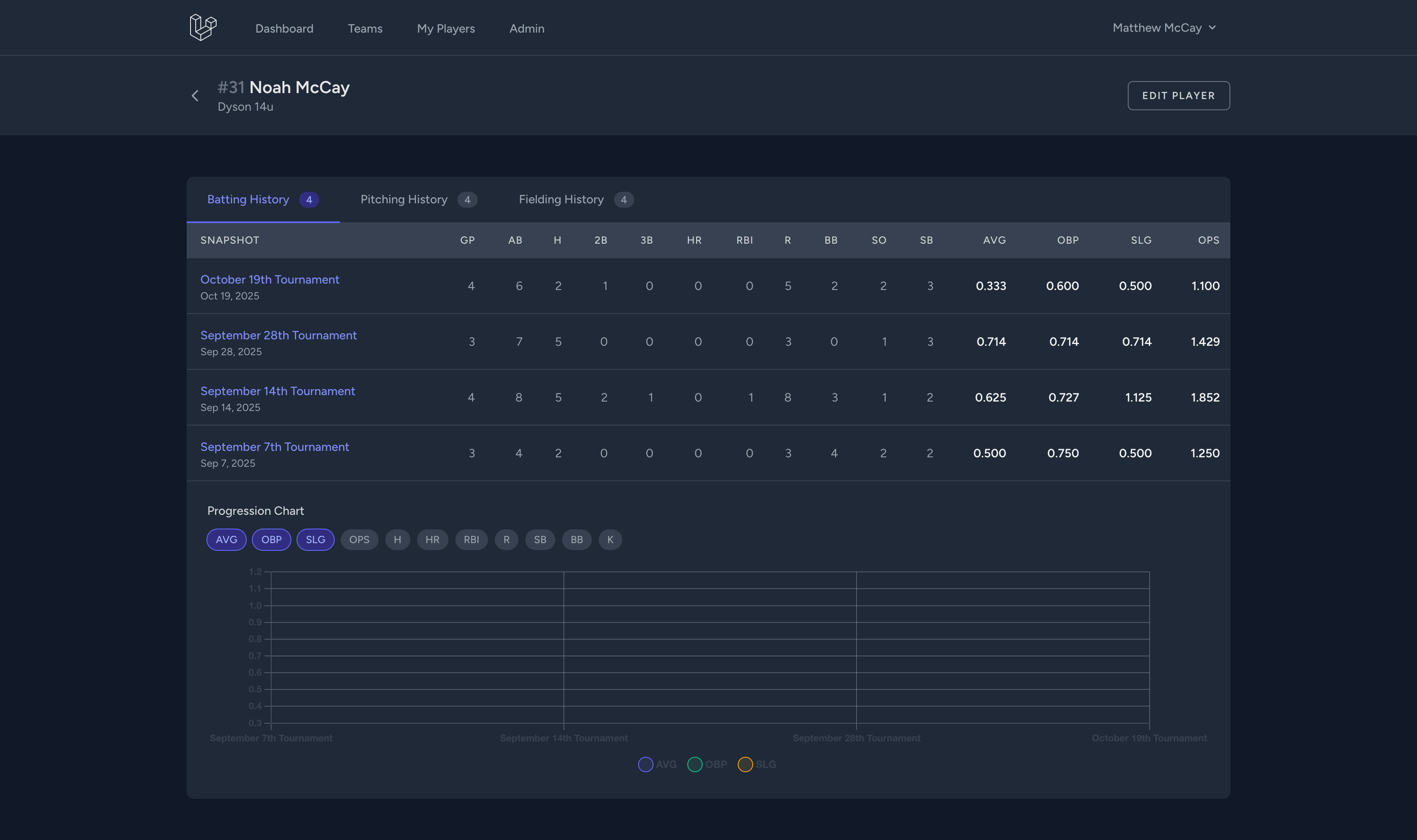Click the yellow SLG legend circle
Screen dimensions: 1417x840
[x=745, y=764]
